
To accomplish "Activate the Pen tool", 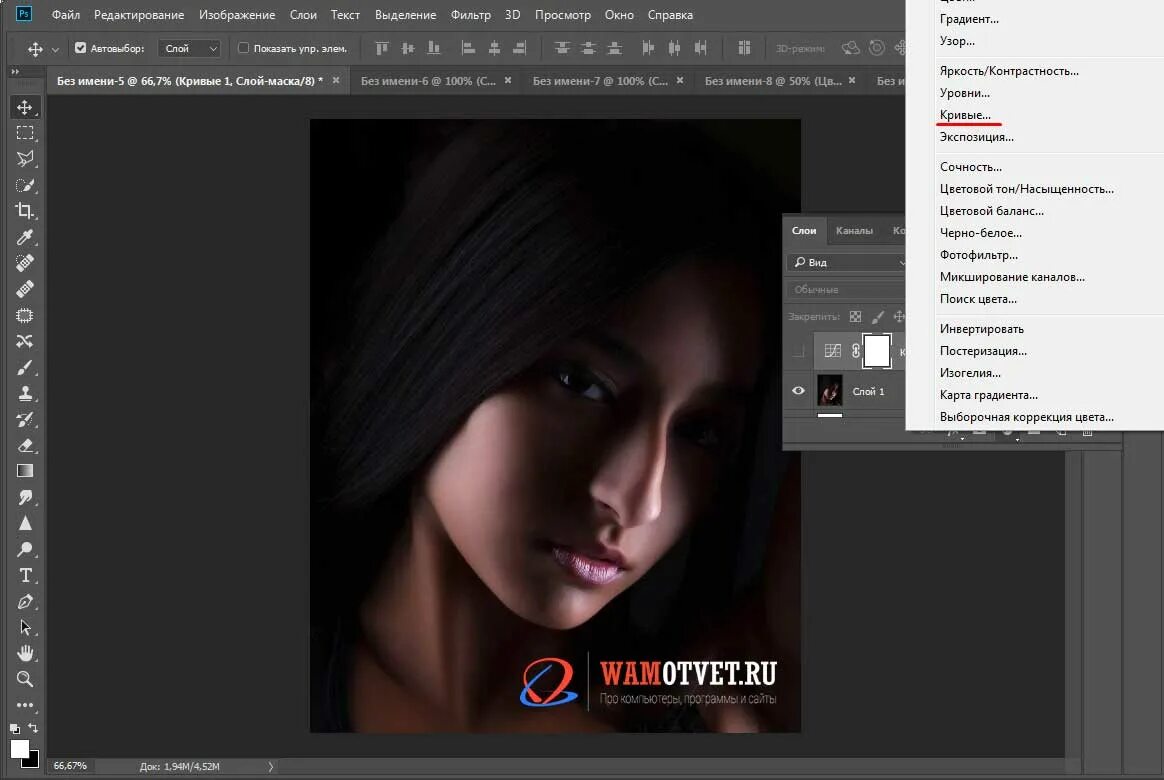I will pos(25,601).
